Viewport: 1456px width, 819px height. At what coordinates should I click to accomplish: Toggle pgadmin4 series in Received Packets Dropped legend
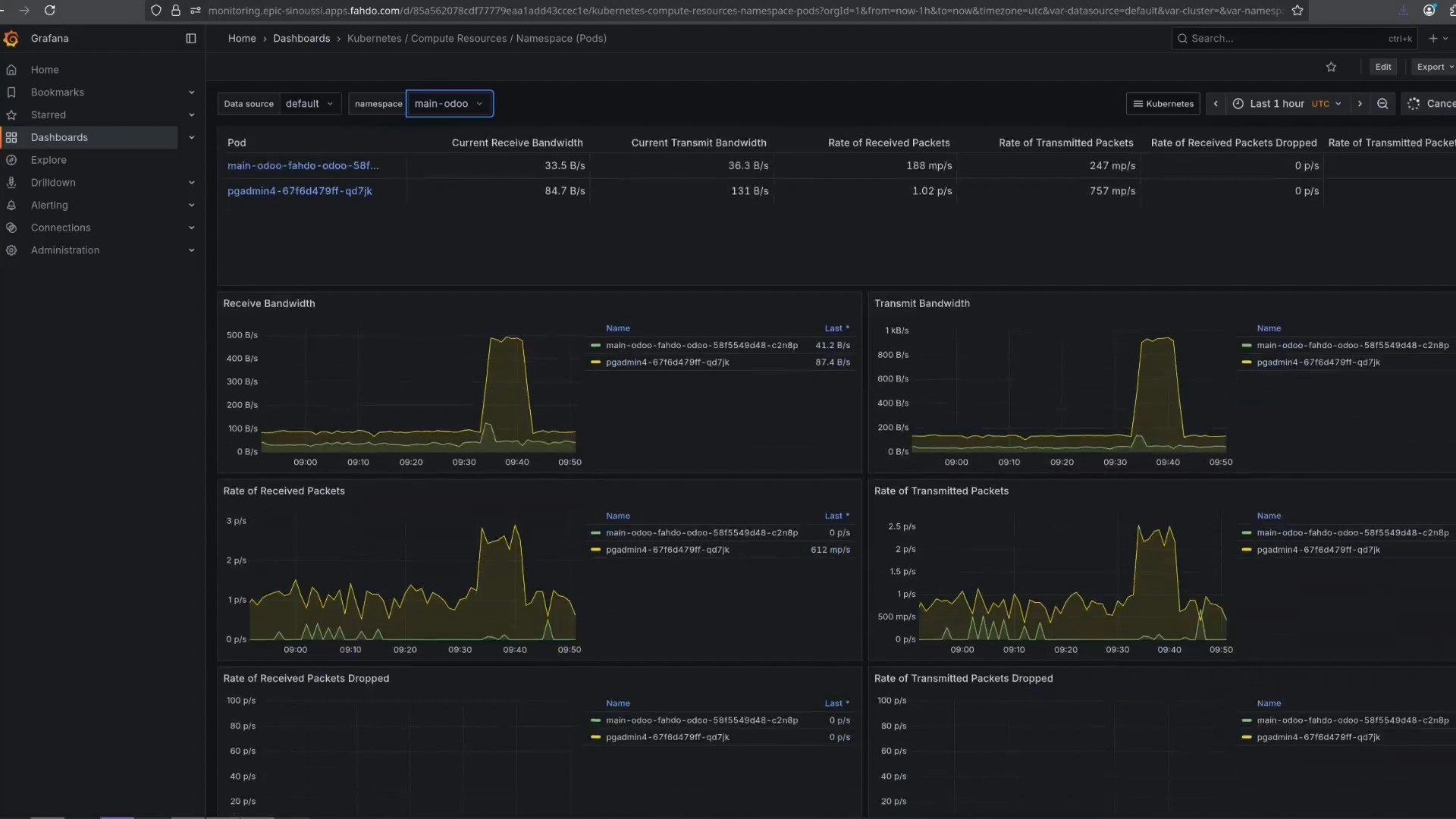(x=667, y=737)
